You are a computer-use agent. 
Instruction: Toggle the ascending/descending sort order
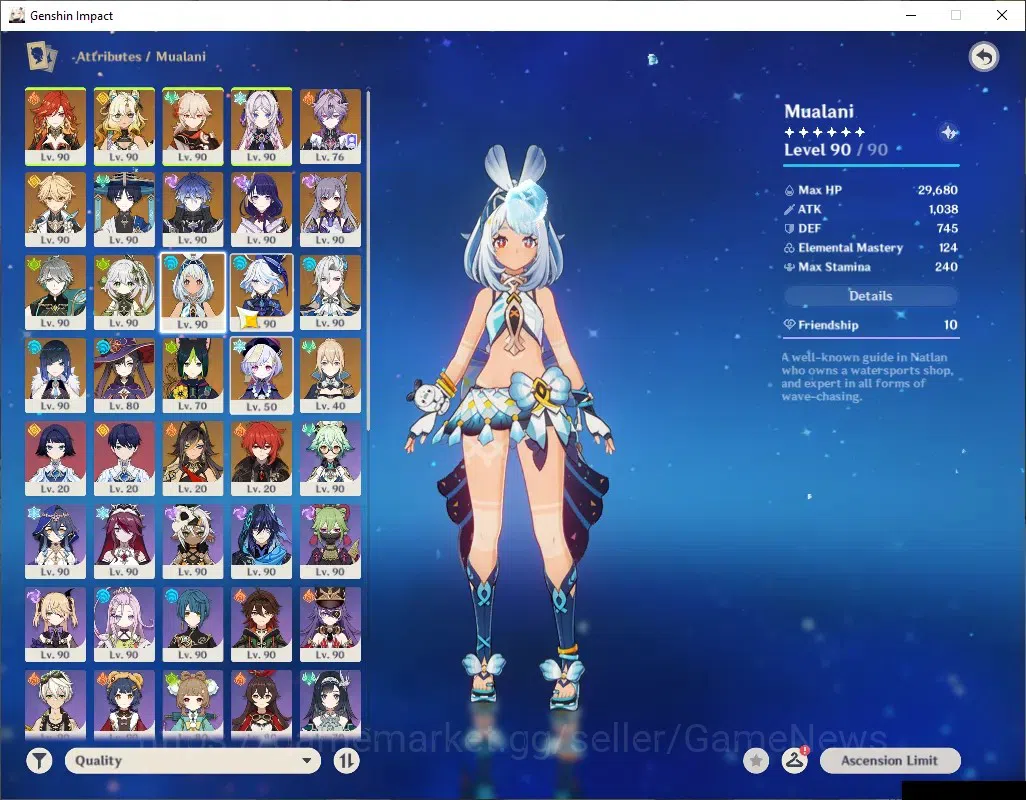pyautogui.click(x=346, y=761)
